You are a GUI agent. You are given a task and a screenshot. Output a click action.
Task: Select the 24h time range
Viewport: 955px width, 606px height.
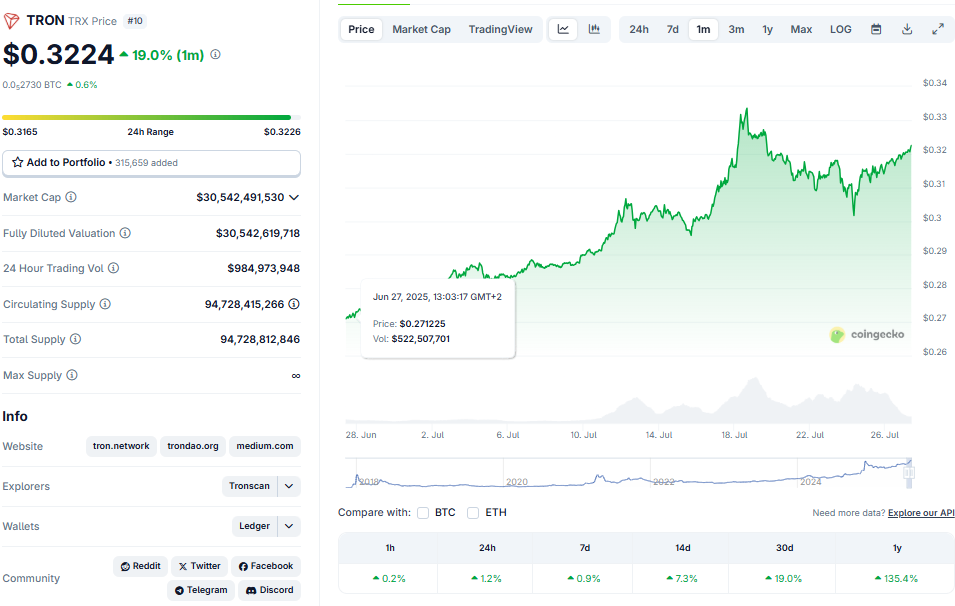click(639, 29)
